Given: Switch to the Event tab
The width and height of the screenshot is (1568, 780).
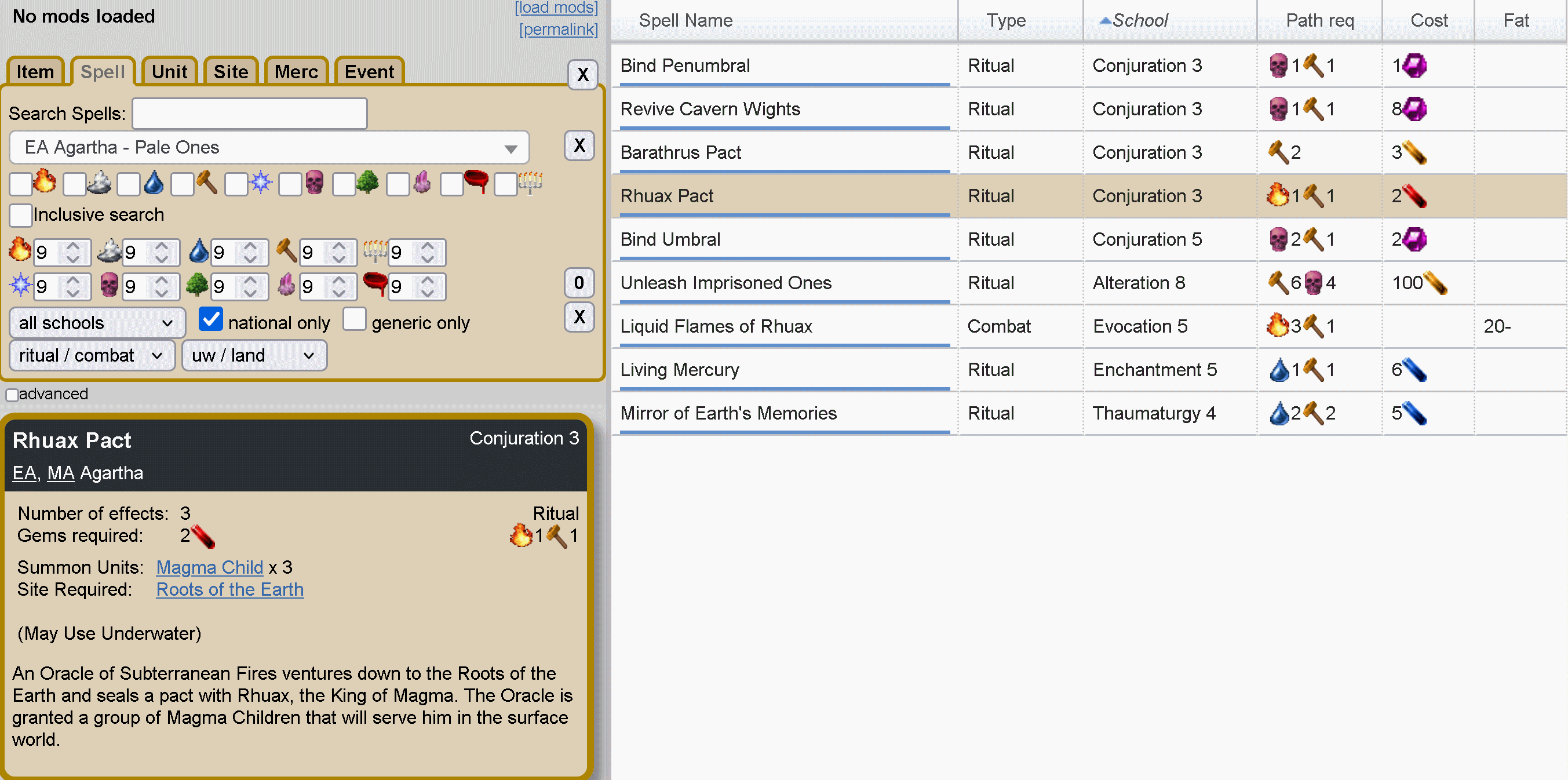Looking at the screenshot, I should pos(370,71).
